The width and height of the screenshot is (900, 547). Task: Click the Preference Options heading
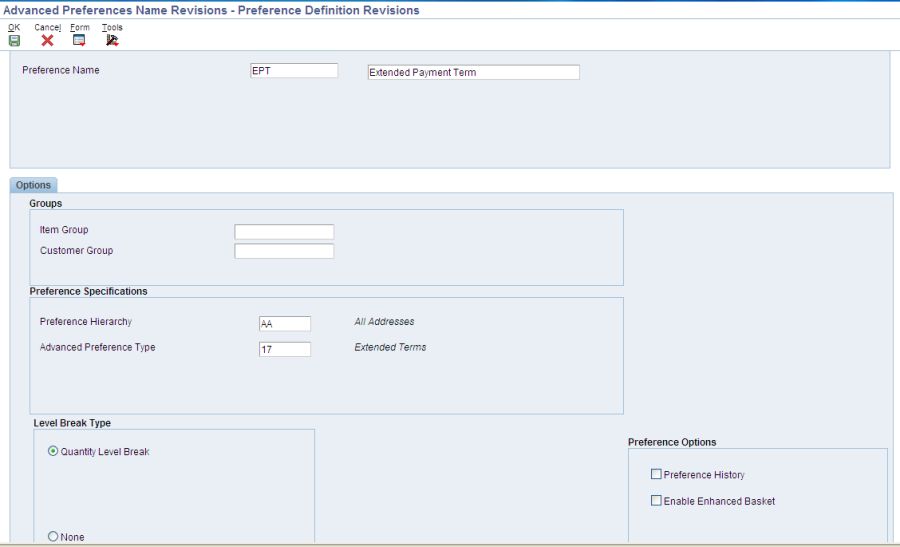[x=672, y=442]
